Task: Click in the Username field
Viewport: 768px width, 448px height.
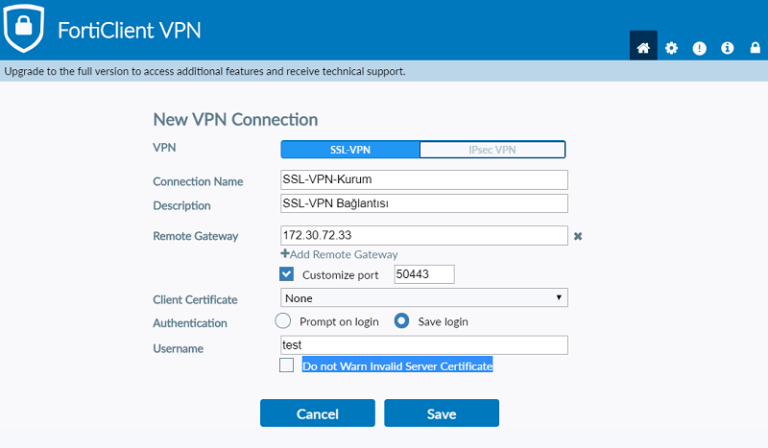Action: [424, 345]
